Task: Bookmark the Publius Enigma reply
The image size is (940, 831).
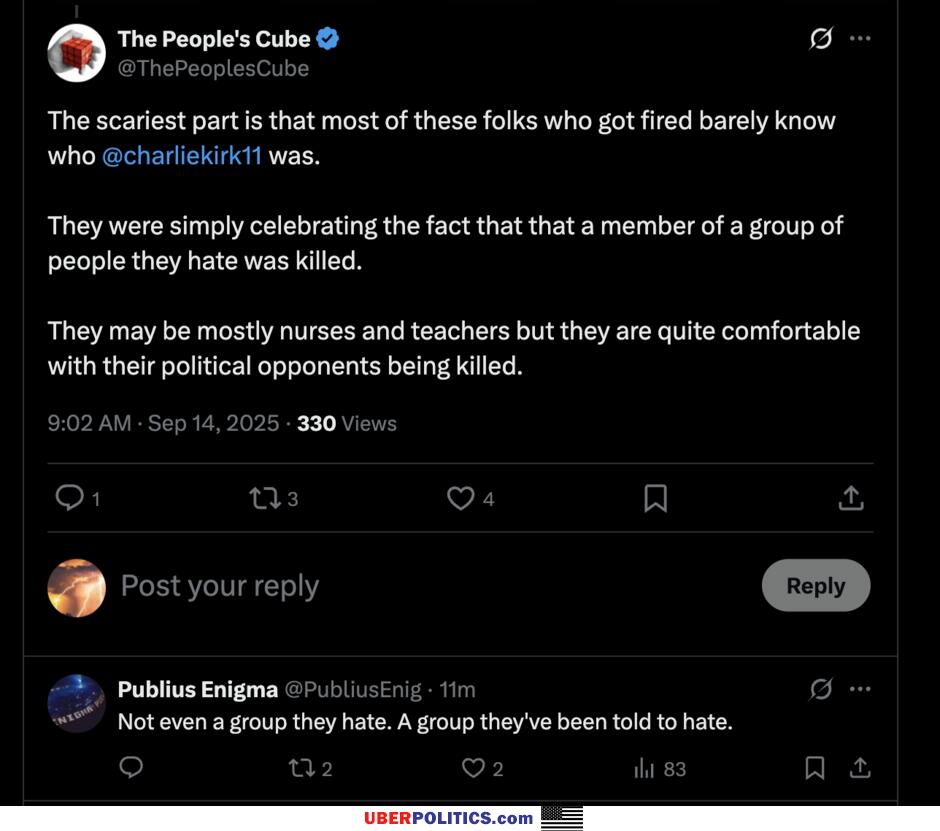Action: tap(815, 768)
